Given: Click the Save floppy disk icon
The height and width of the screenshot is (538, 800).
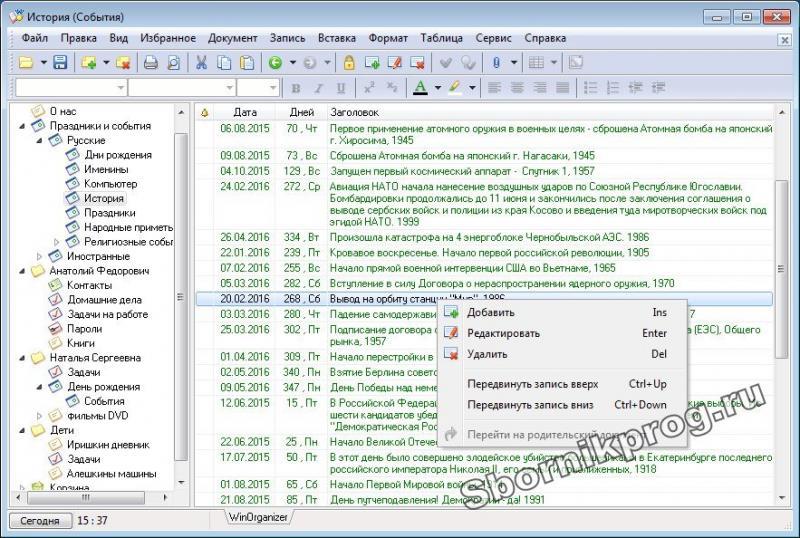Looking at the screenshot, I should coord(60,63).
